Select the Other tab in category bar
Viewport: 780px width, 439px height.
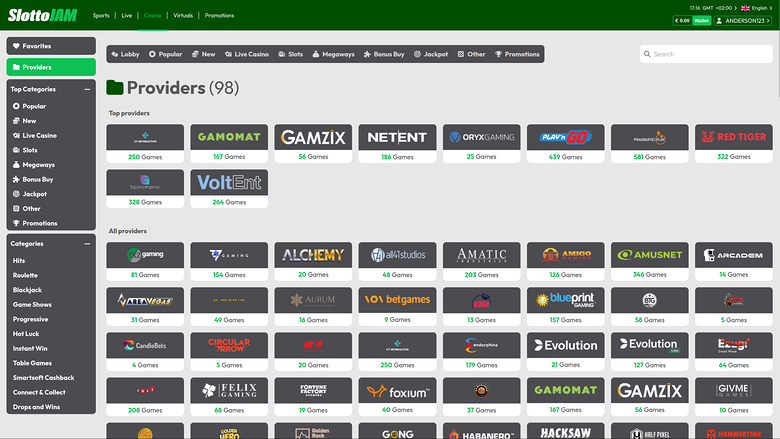coord(471,54)
